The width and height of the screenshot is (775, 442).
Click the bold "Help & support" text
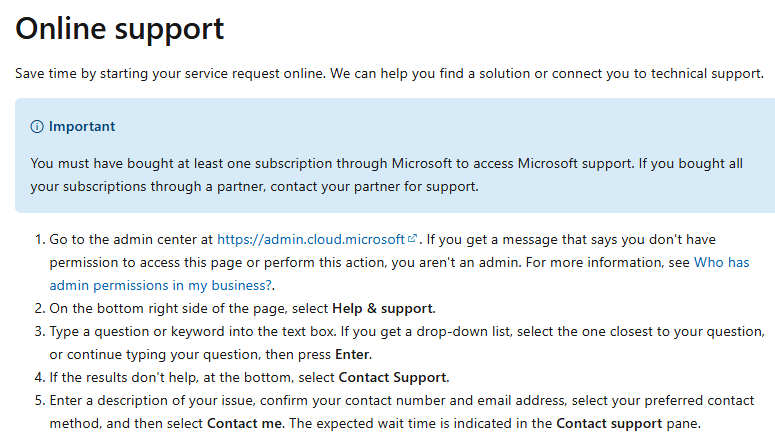coord(383,308)
